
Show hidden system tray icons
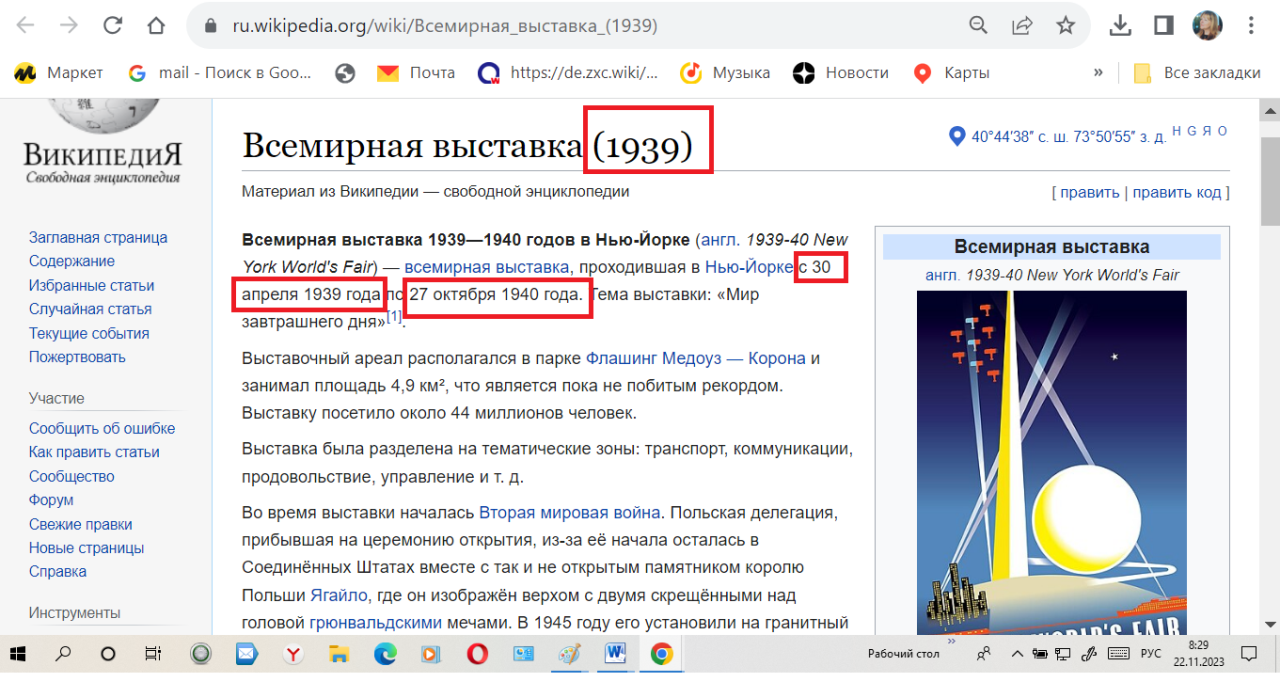(1018, 654)
